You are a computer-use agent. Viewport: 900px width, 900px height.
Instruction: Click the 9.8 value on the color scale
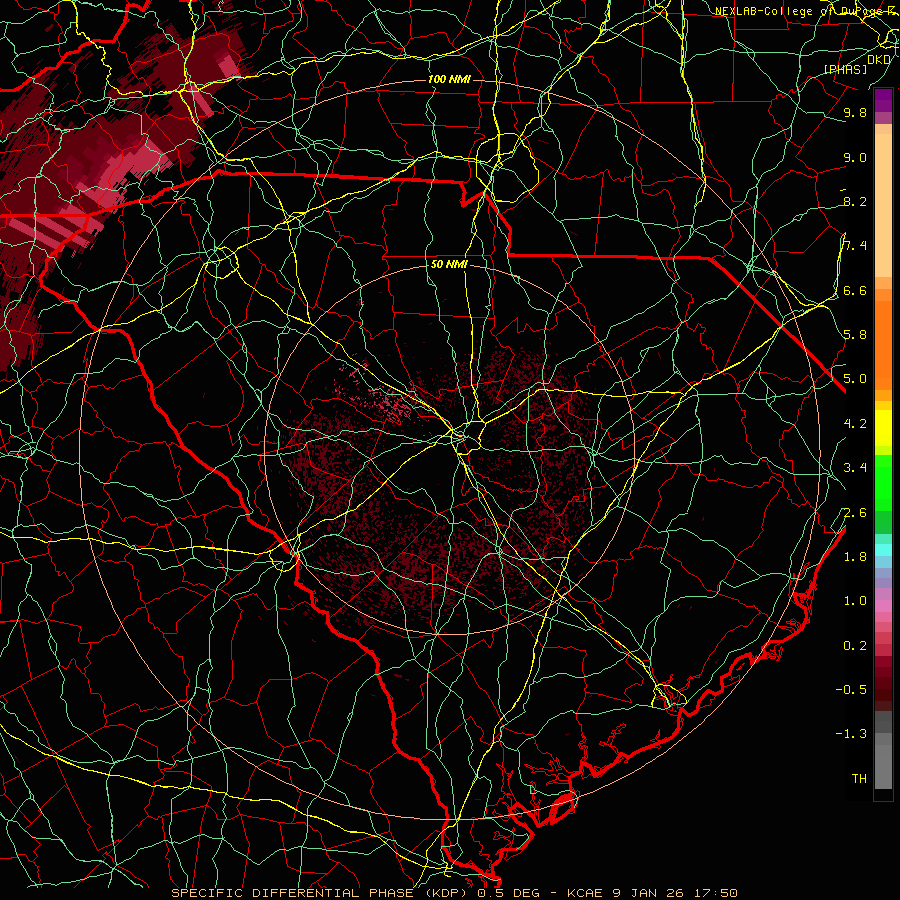pos(855,112)
